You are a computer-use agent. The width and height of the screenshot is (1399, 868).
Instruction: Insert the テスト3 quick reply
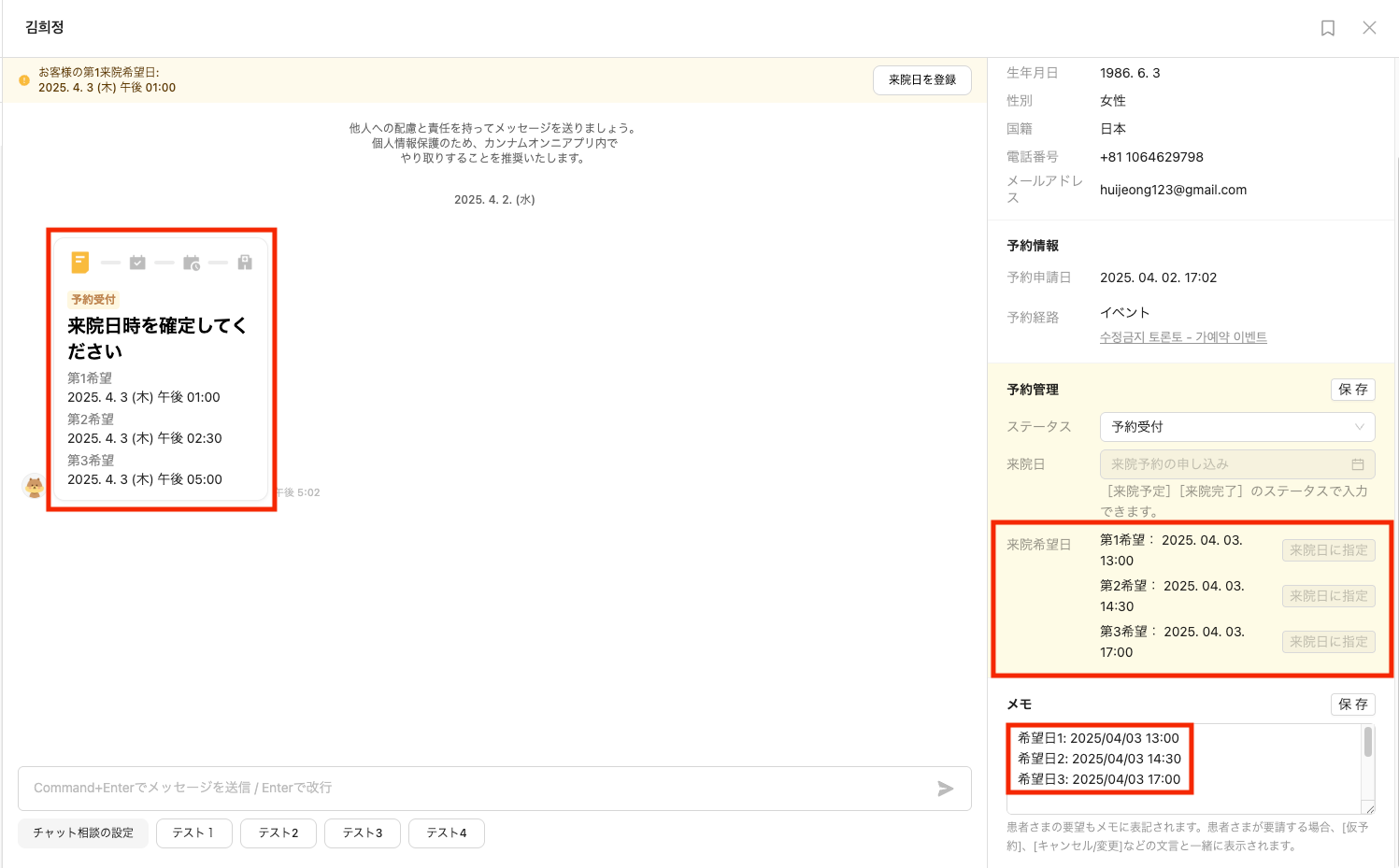363,833
